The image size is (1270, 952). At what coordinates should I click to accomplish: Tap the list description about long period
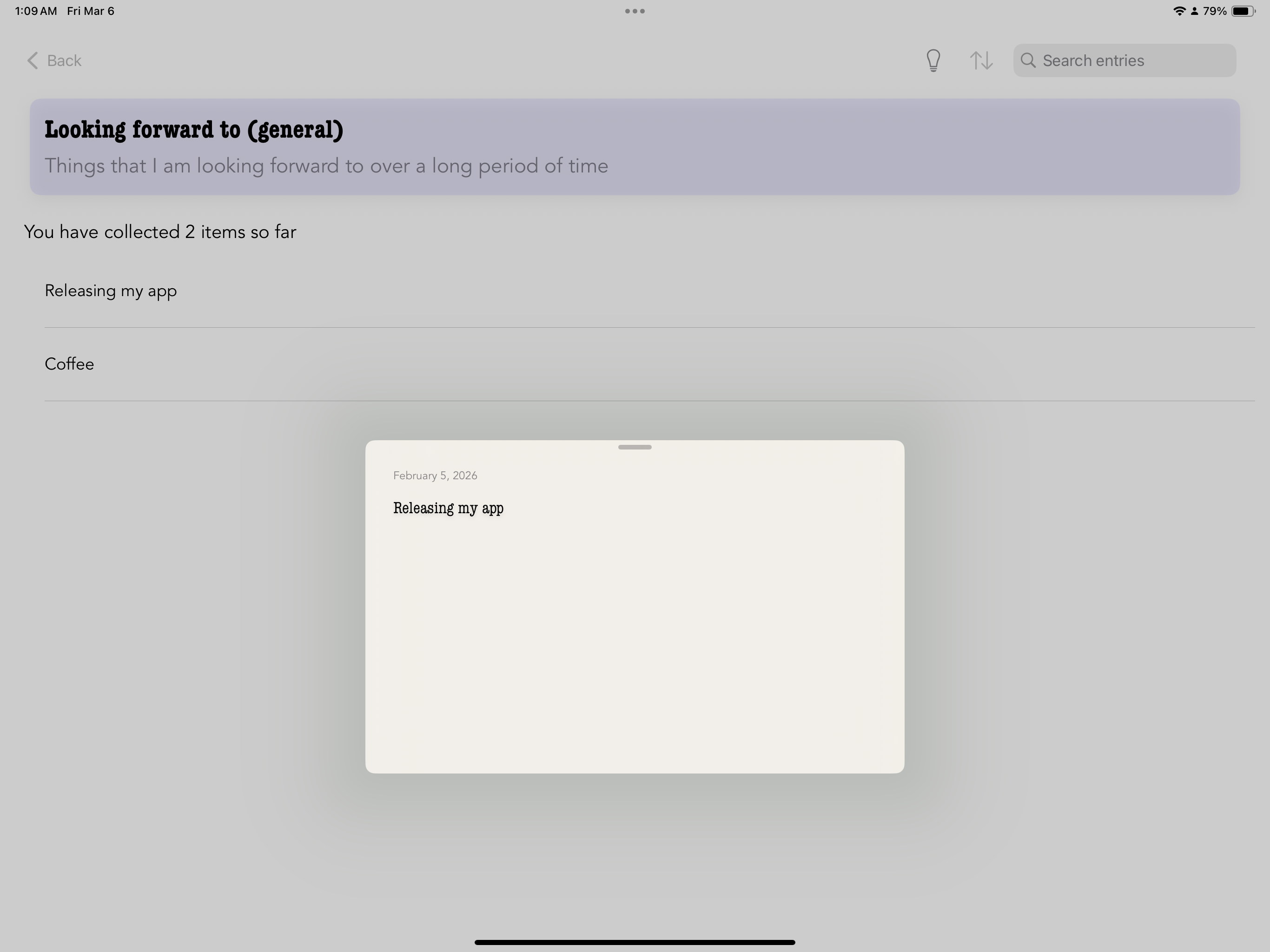[326, 166]
